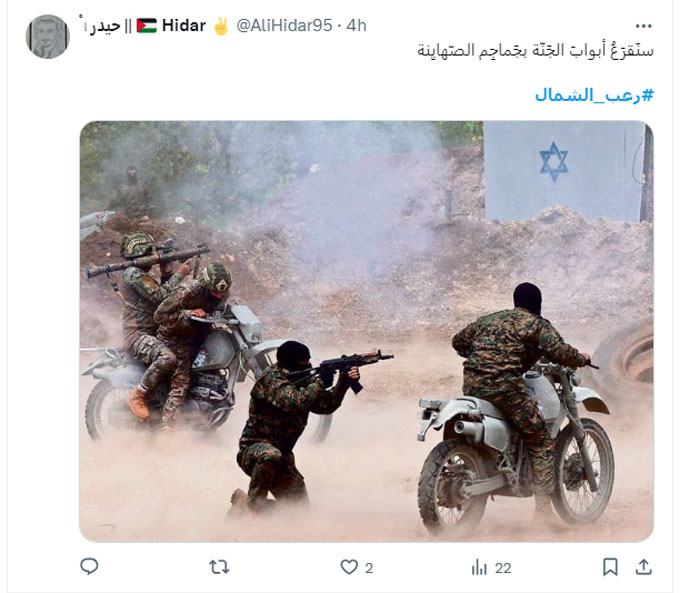
Task: Open the blue Arabic hashtag link
Action: pos(594,95)
